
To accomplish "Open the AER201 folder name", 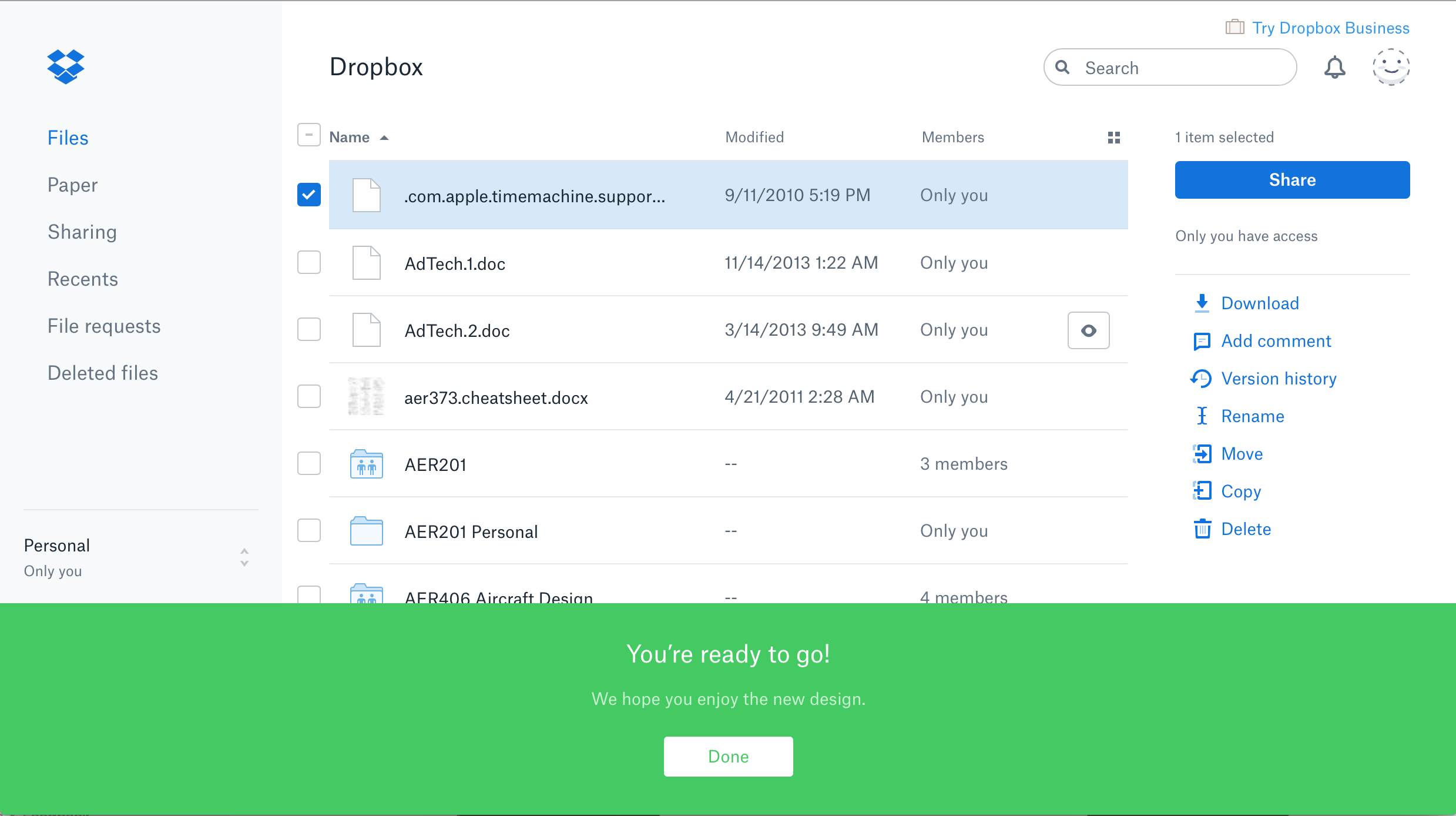I will (435, 464).
